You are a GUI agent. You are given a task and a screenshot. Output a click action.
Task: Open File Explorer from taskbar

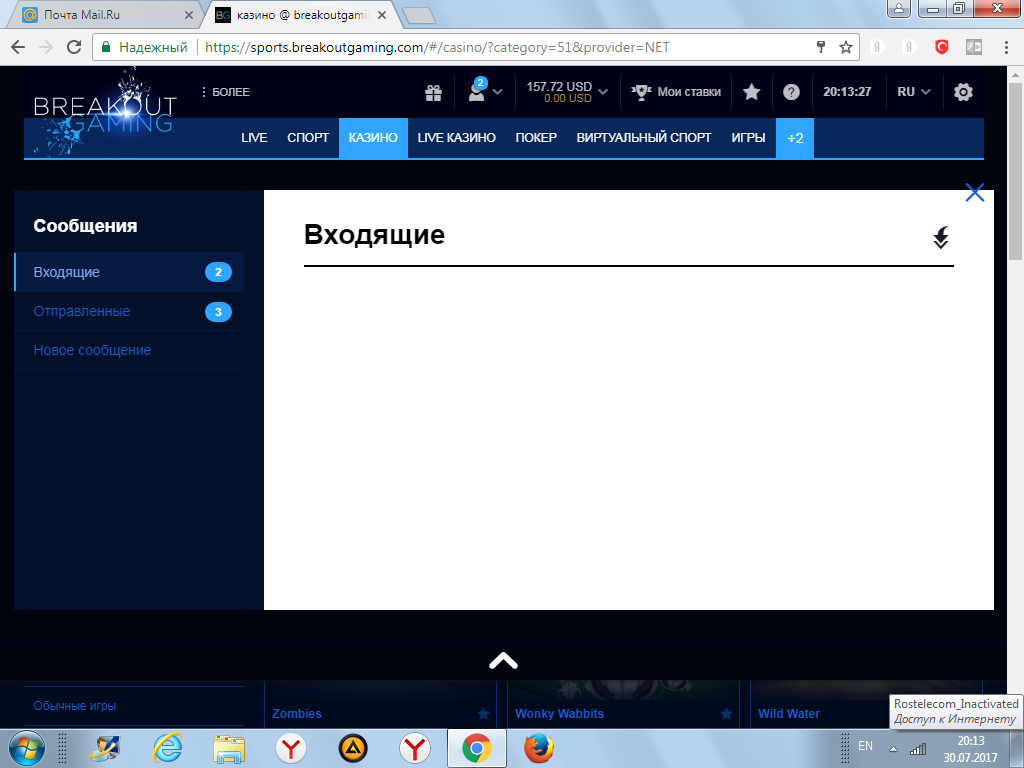pyautogui.click(x=229, y=748)
